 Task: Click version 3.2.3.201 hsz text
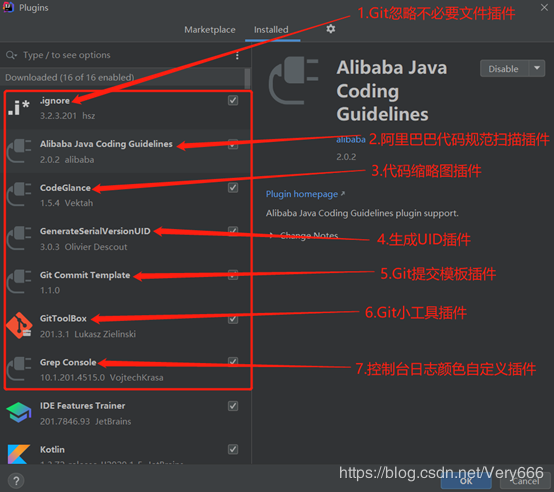point(67,115)
